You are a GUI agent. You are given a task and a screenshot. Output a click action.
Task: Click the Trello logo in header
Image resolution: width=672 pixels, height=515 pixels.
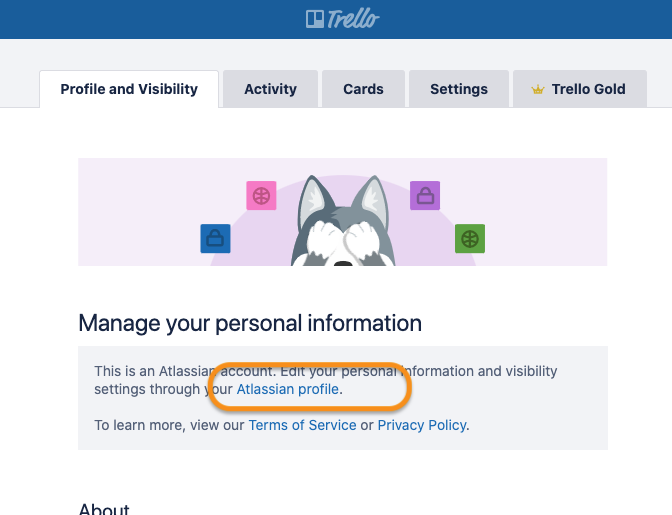[x=342, y=19]
